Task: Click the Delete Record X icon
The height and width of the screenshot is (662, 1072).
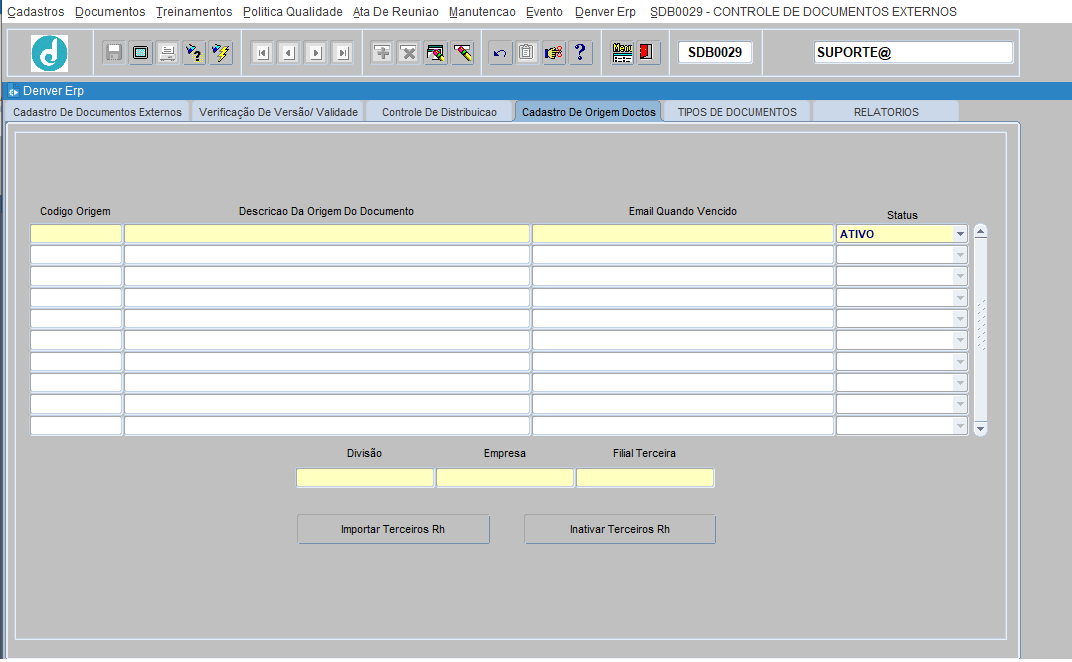Action: (x=408, y=53)
